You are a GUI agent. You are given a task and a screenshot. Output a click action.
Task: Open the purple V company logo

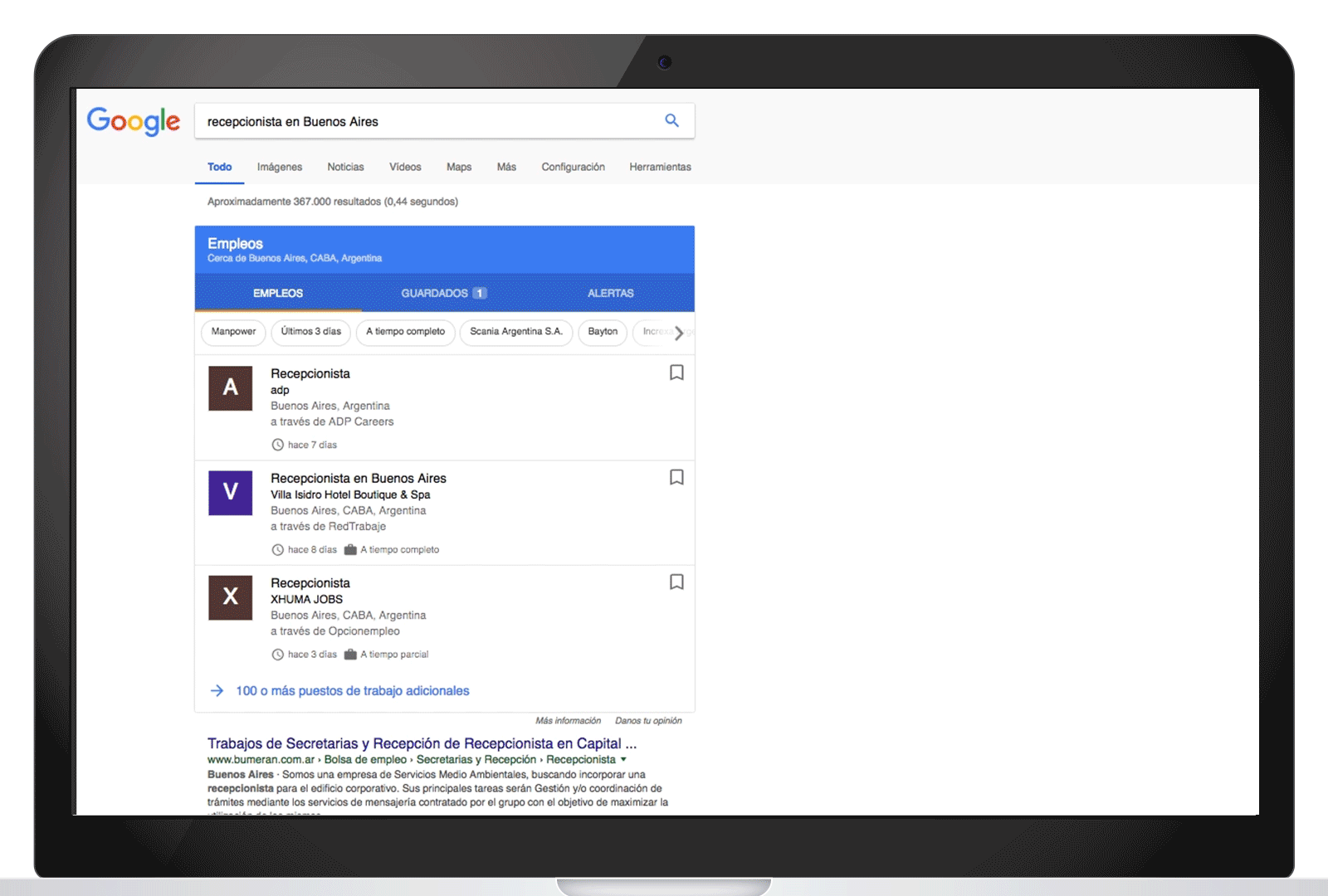230,493
